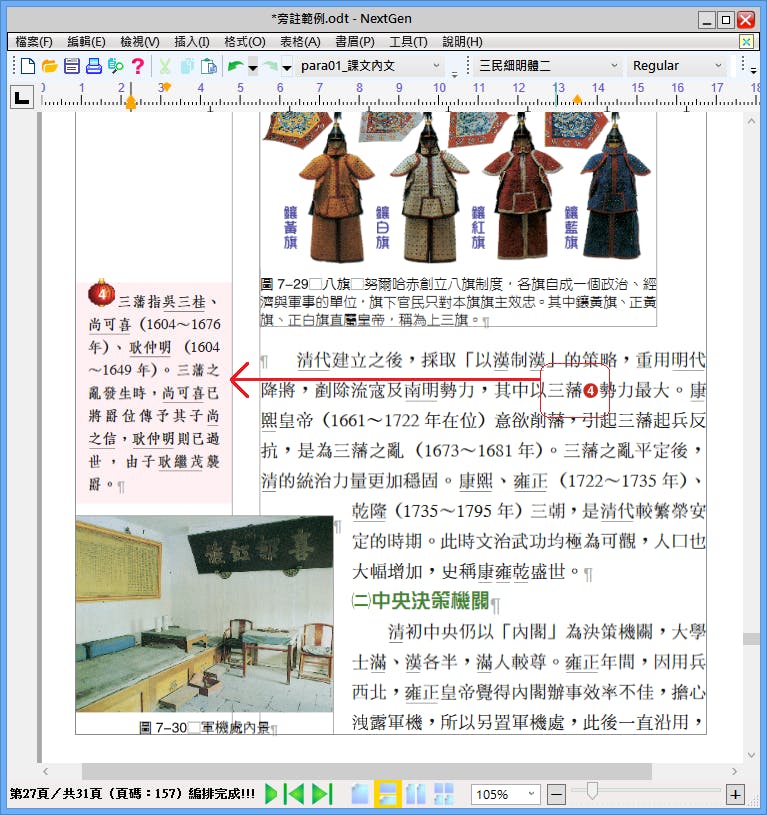Image resolution: width=767 pixels, height=815 pixels.
Task: Open the 工具(T) menu
Action: (x=408, y=42)
